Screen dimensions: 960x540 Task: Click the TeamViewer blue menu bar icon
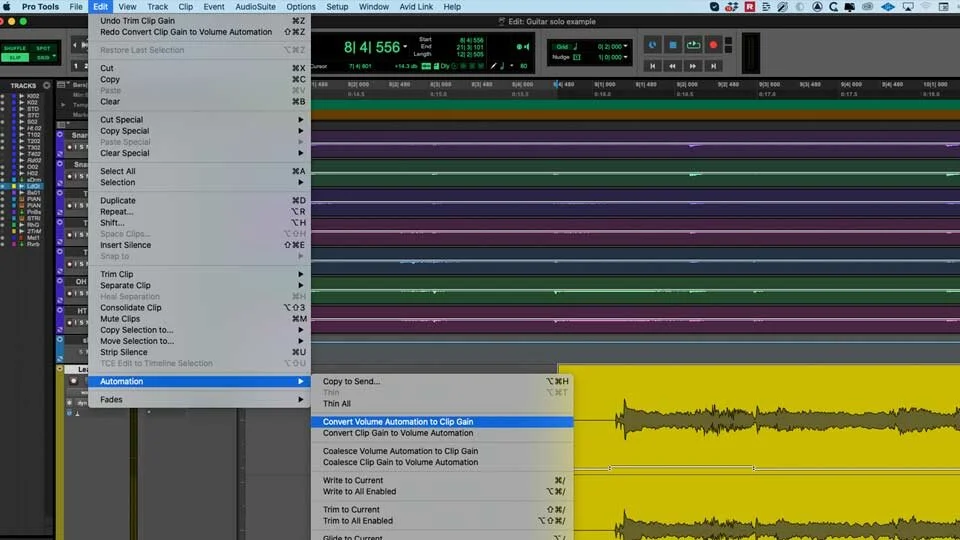[888, 7]
